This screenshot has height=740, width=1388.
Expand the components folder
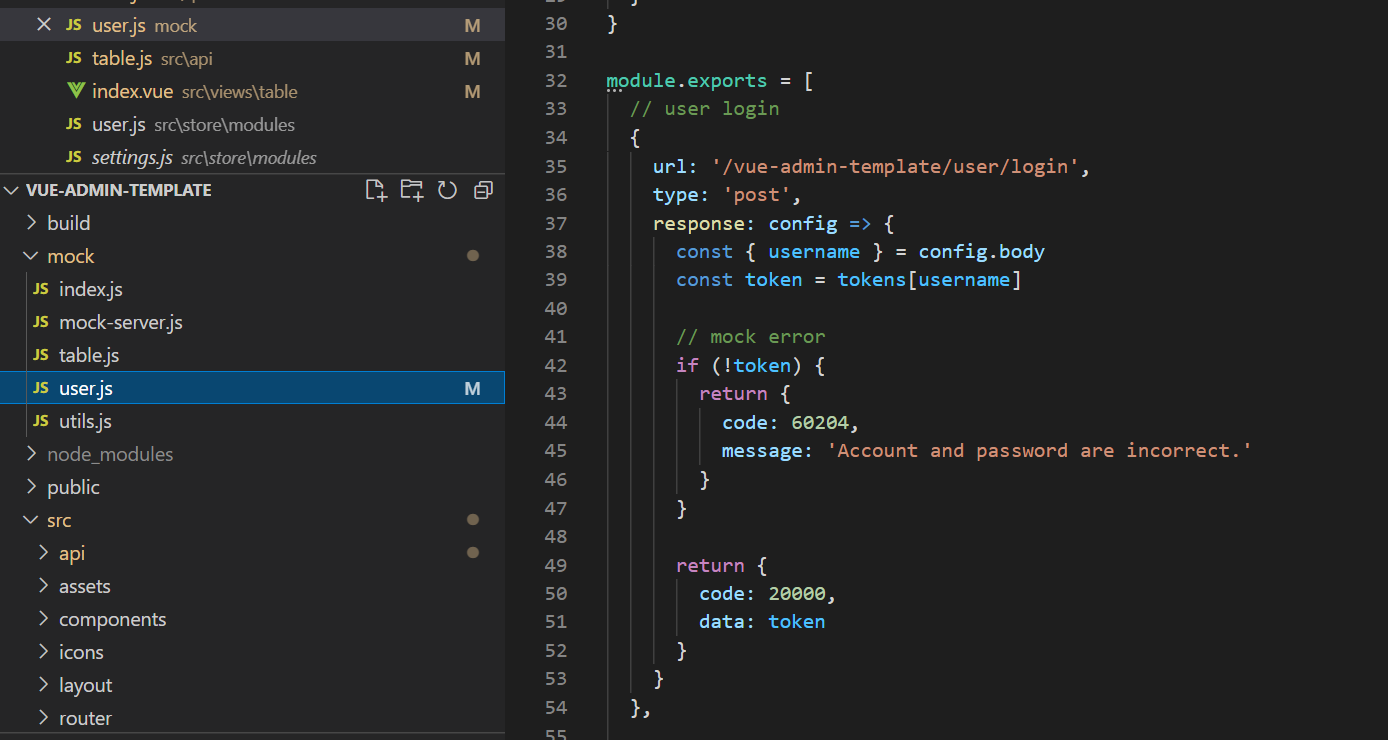(252, 619)
